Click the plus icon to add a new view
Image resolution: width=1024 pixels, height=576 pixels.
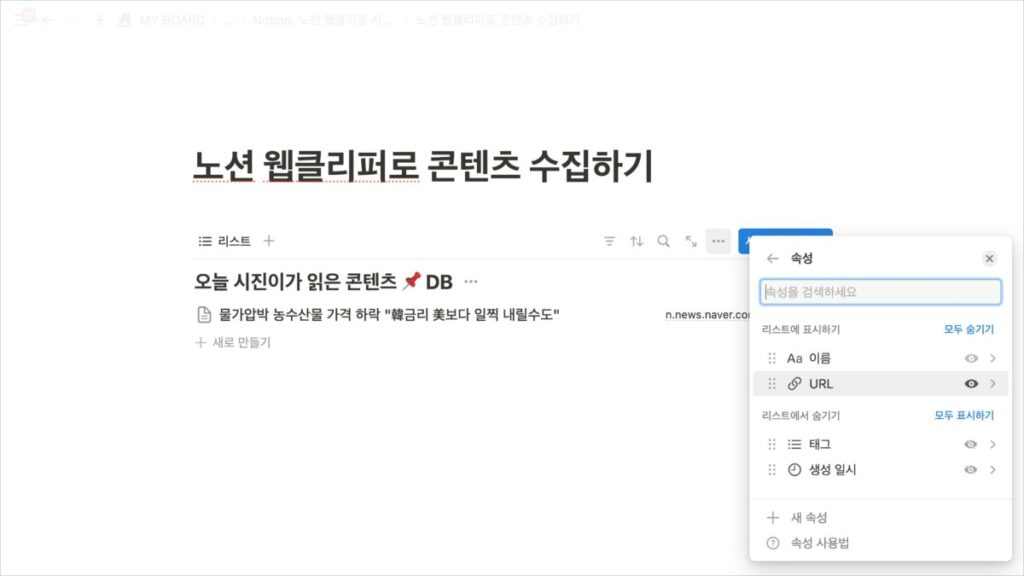click(269, 240)
